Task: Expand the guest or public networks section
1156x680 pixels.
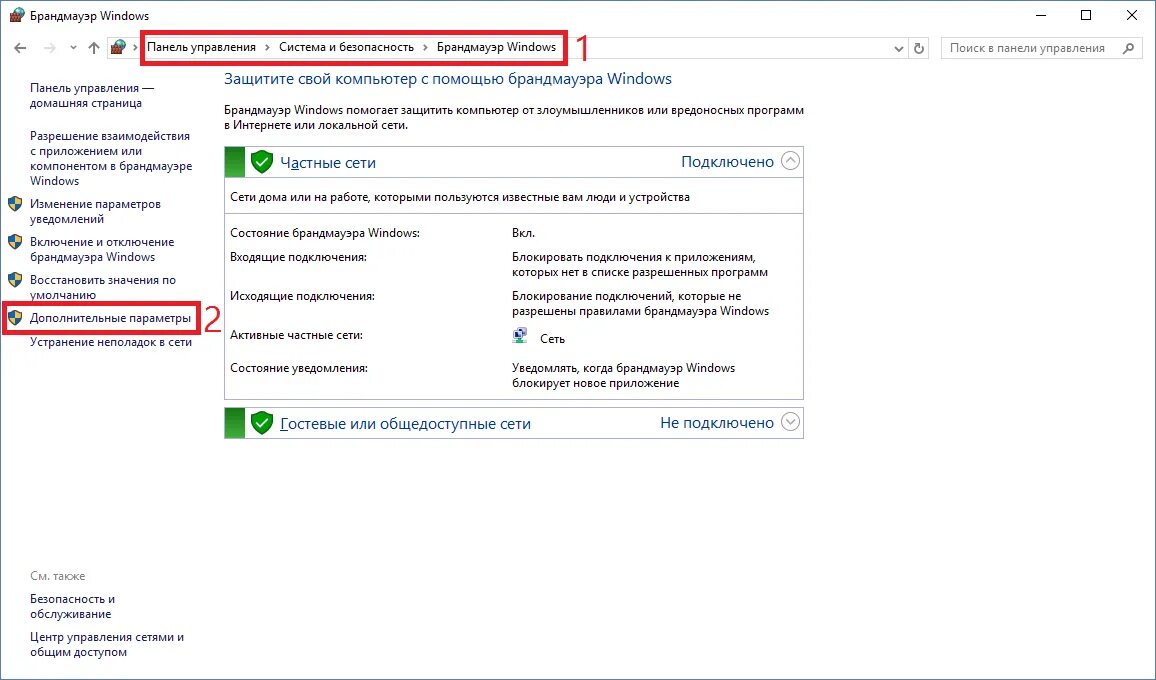Action: click(790, 422)
